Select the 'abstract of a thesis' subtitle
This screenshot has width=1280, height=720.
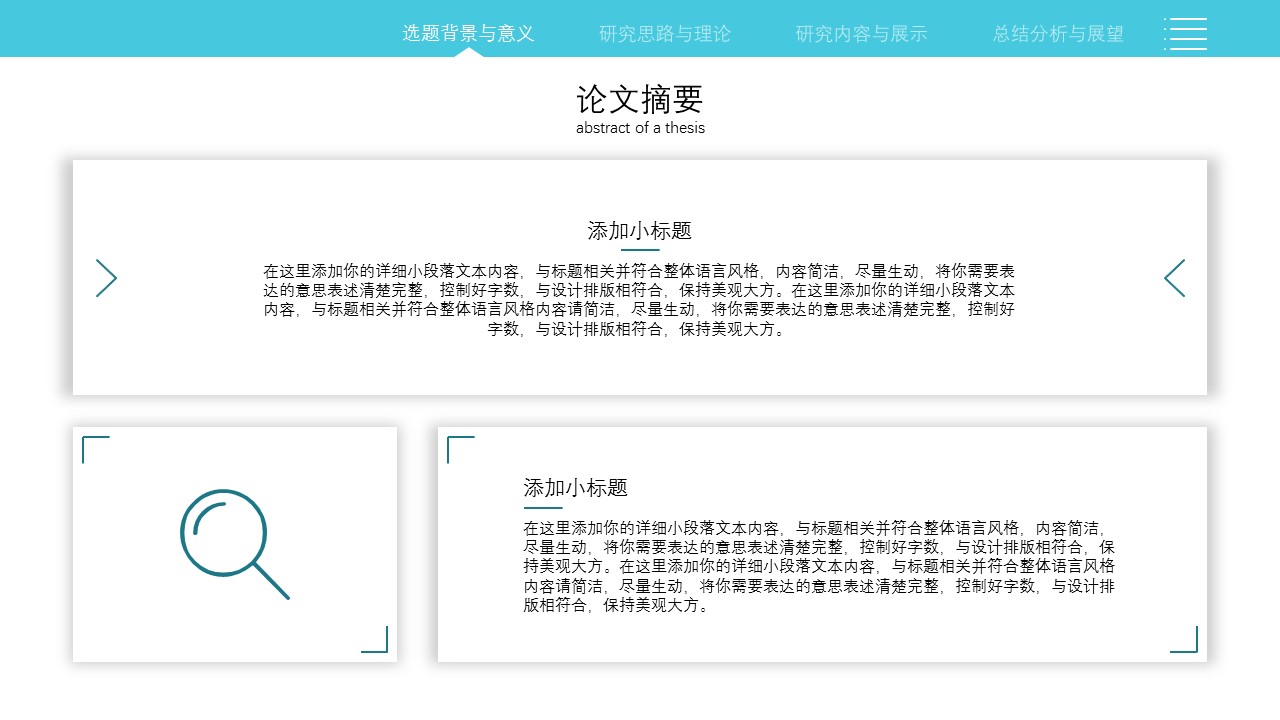tap(640, 128)
